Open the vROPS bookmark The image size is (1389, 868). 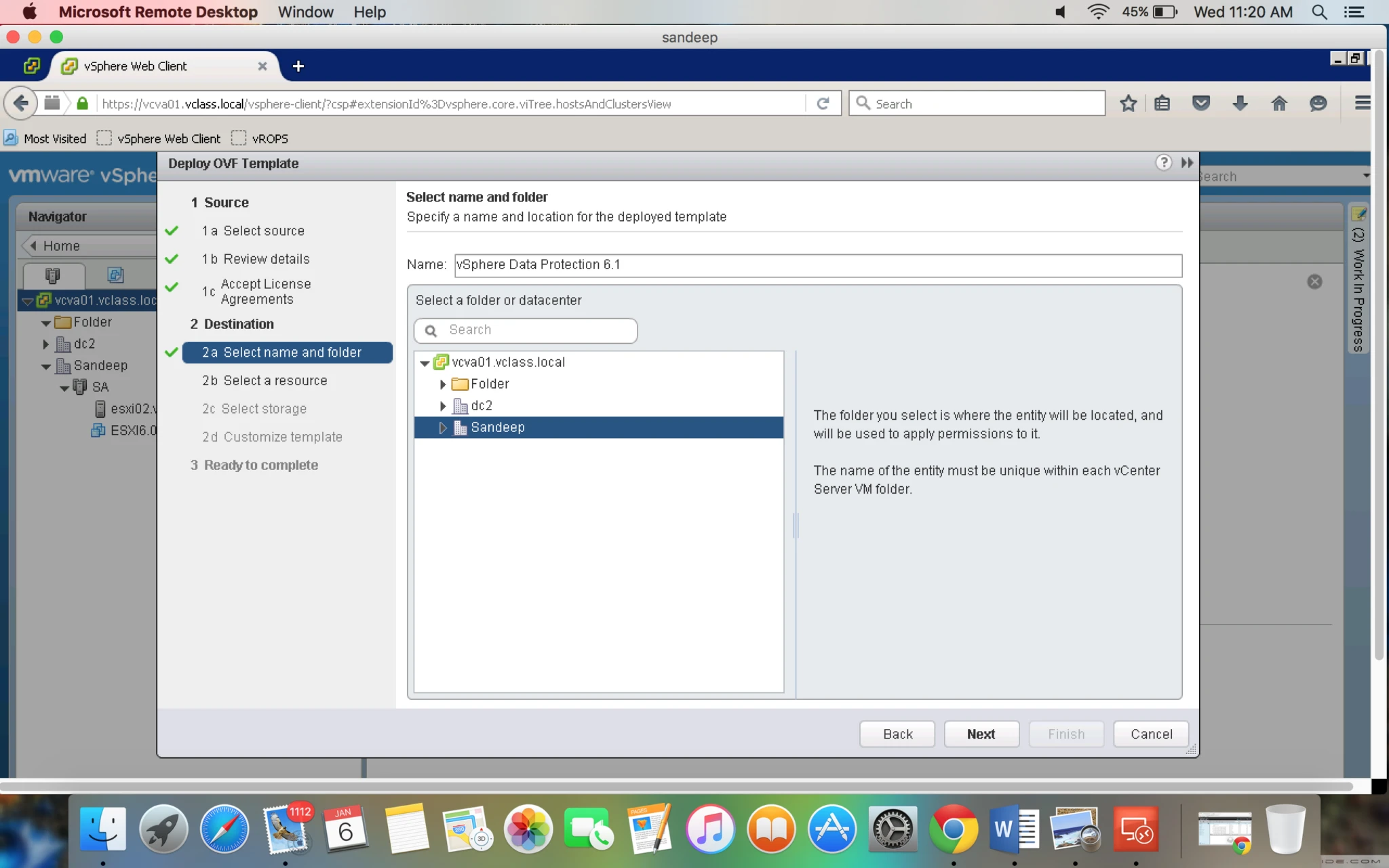(260, 139)
